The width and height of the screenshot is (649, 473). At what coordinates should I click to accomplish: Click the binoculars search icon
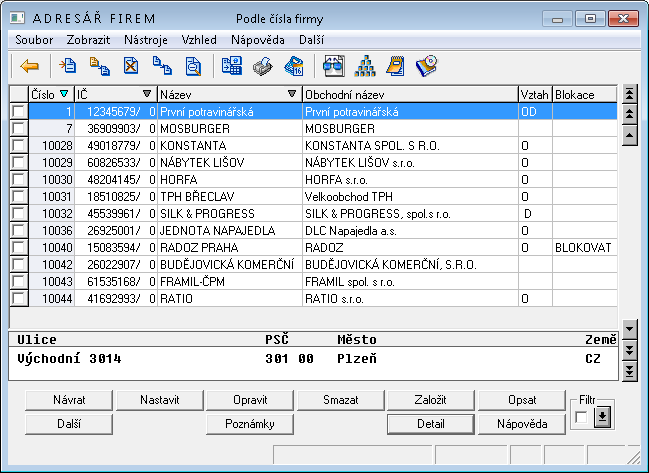pyautogui.click(x=333, y=67)
